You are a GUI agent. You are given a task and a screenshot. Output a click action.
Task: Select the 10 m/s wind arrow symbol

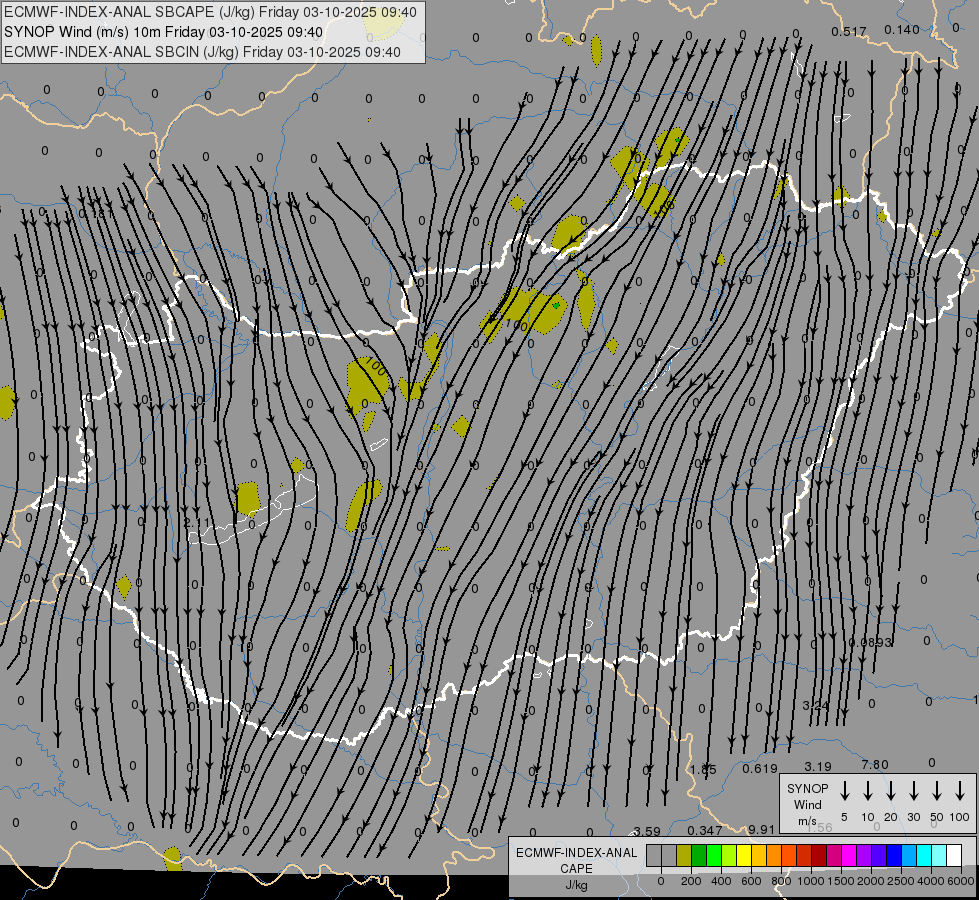[868, 791]
